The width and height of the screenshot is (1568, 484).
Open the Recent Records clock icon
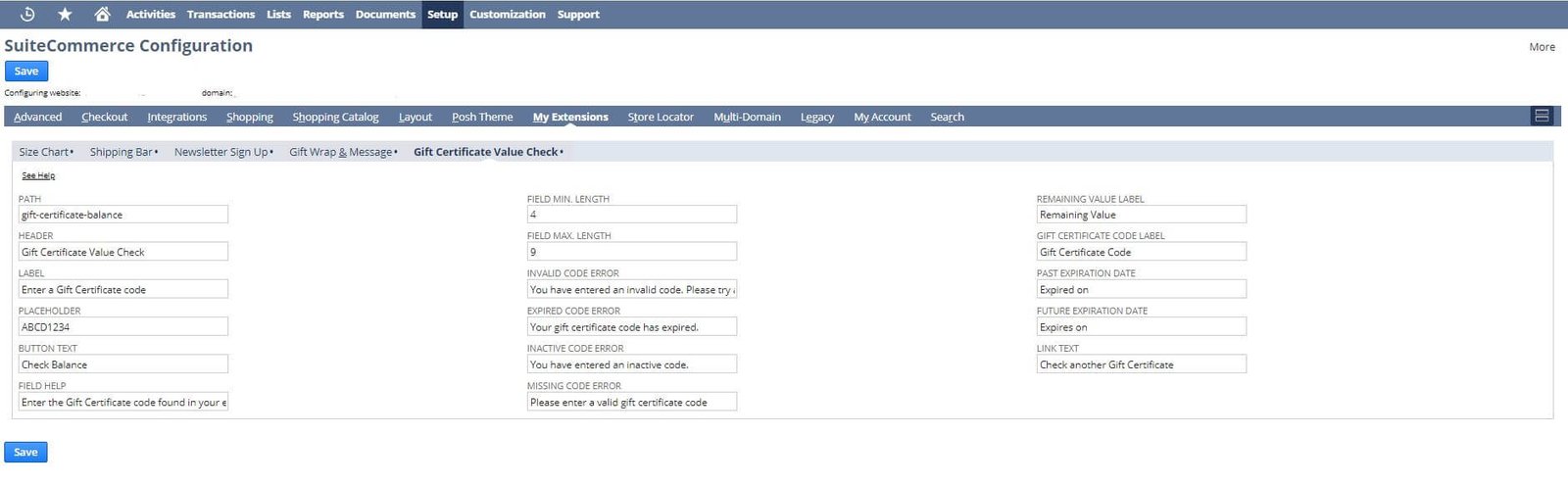pyautogui.click(x=27, y=14)
